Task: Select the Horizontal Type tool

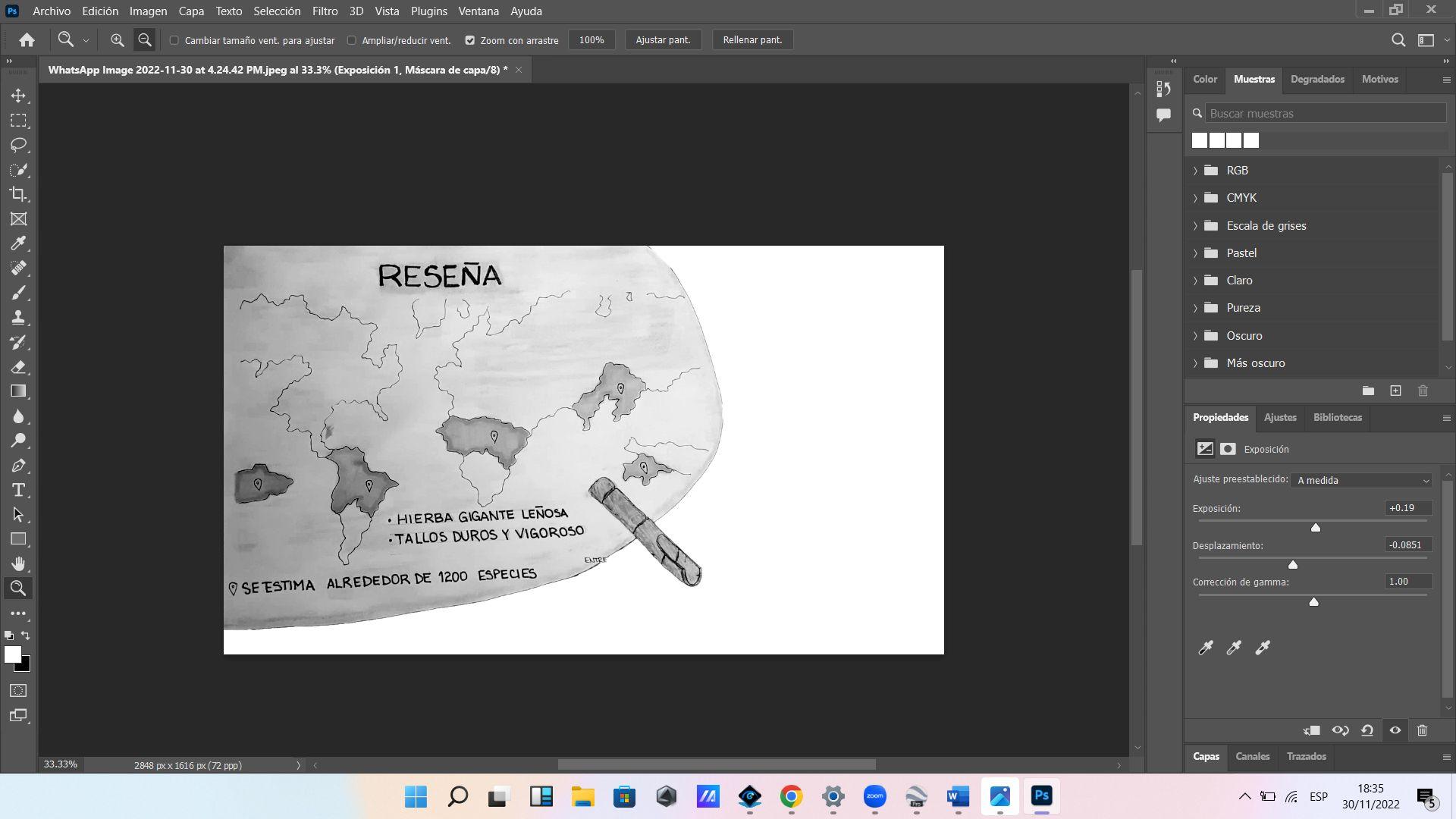Action: (x=18, y=490)
